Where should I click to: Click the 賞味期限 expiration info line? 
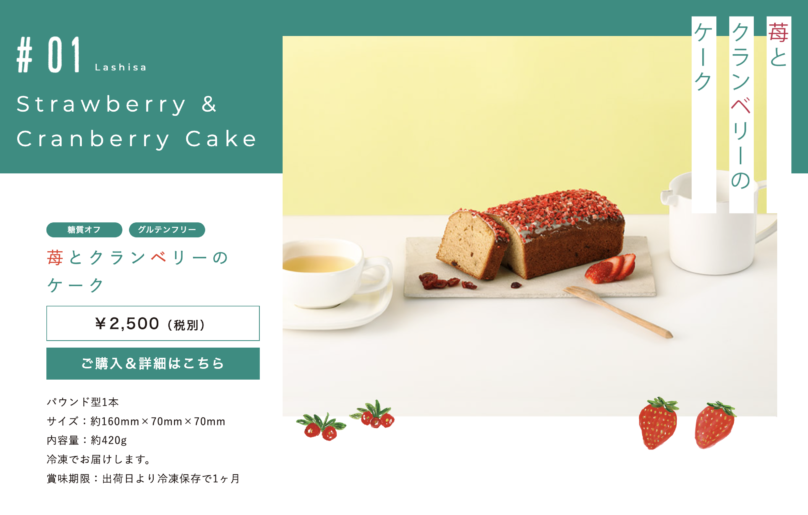click(x=143, y=478)
